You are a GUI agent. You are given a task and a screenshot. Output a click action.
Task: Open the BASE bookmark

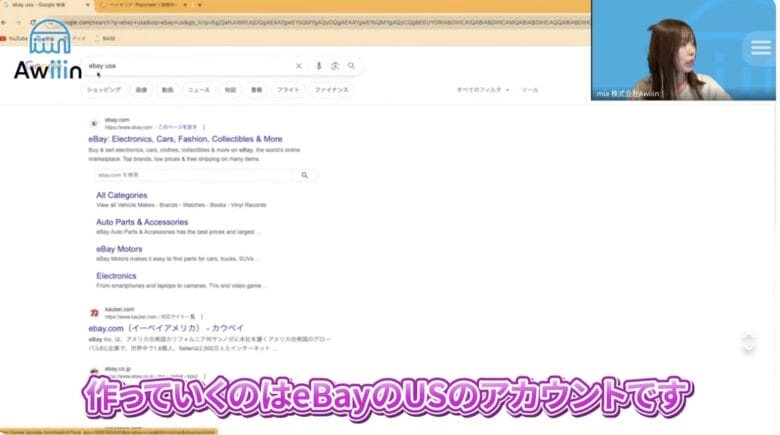click(105, 38)
